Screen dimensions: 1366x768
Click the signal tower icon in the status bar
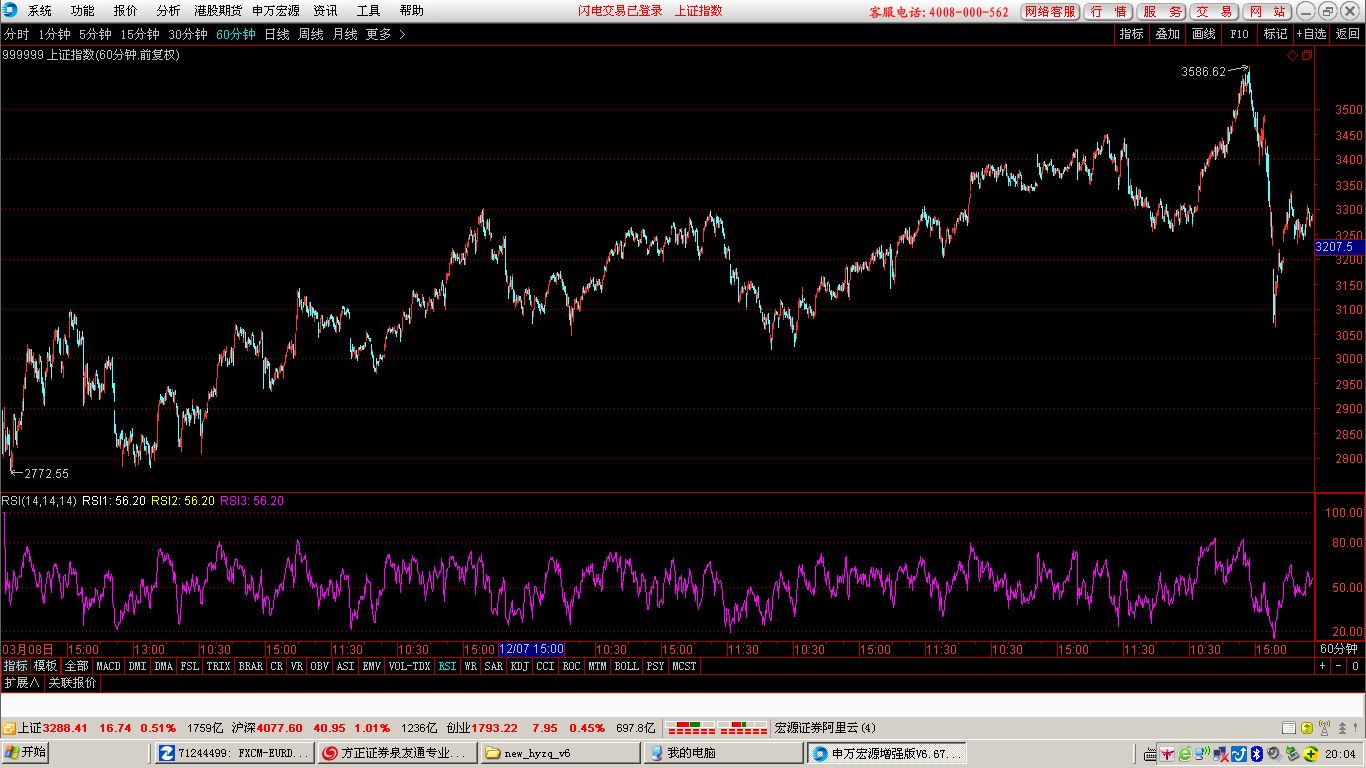tap(1324, 728)
